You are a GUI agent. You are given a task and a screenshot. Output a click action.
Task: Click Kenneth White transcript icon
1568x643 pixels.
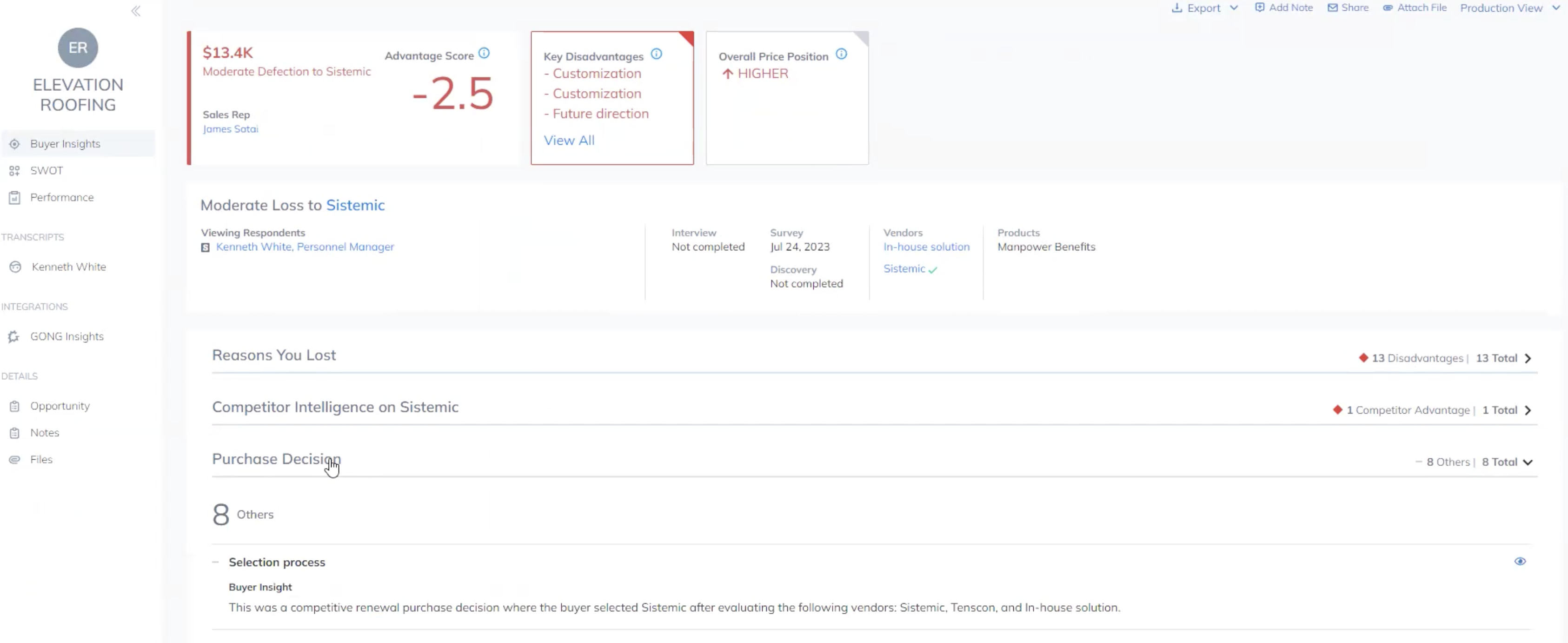coord(15,267)
